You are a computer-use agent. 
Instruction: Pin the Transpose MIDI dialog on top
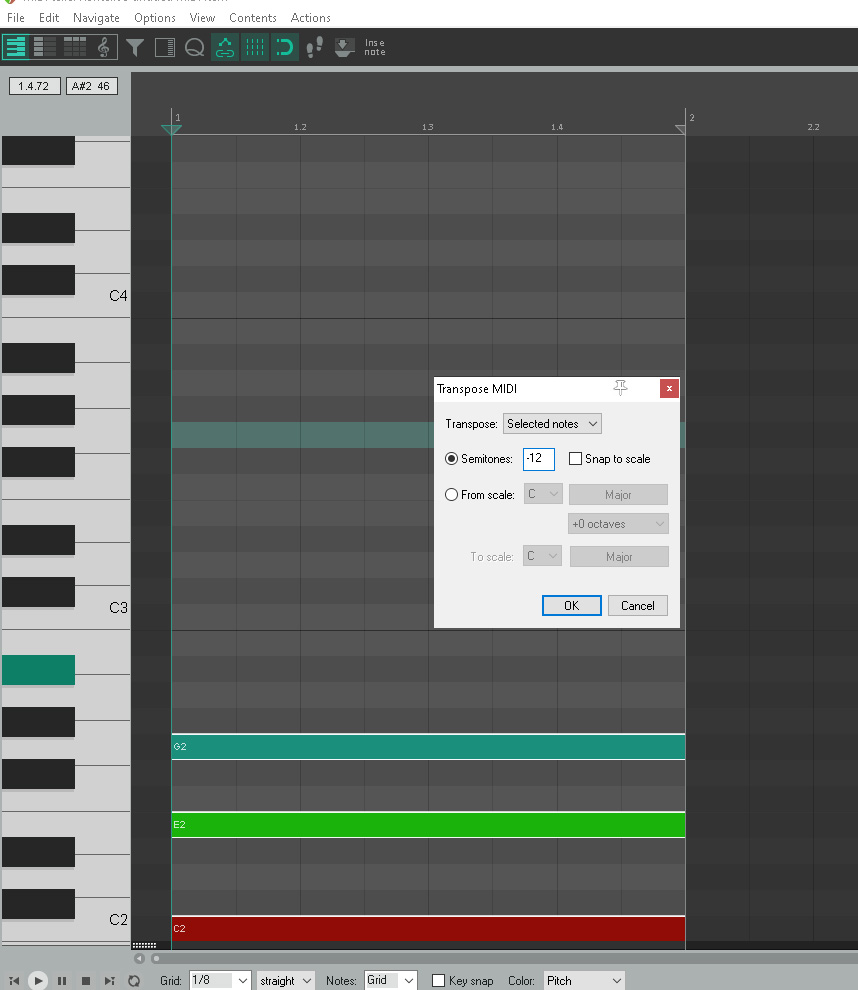[621, 388]
